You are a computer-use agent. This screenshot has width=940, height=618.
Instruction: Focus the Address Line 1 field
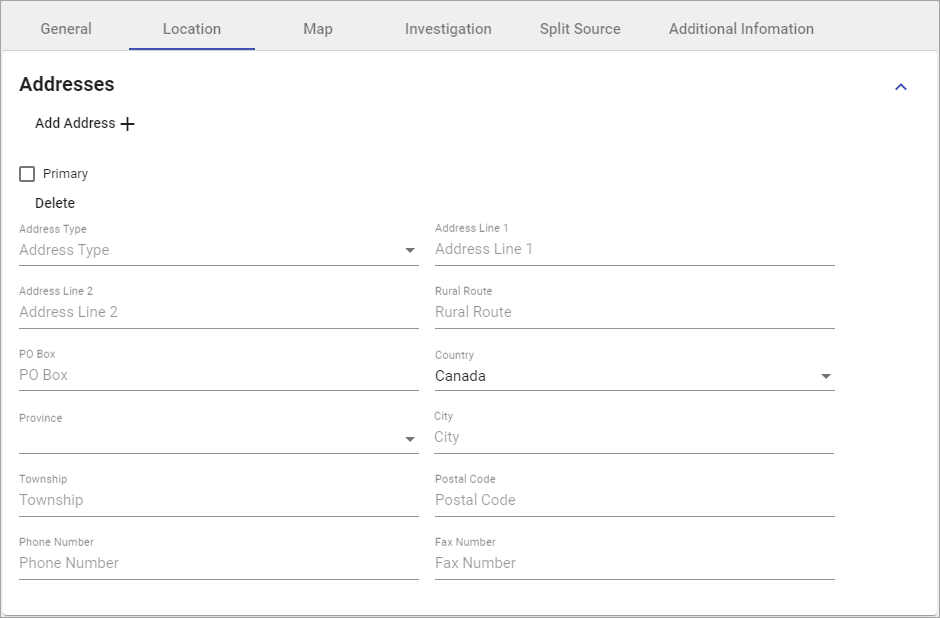tap(633, 249)
